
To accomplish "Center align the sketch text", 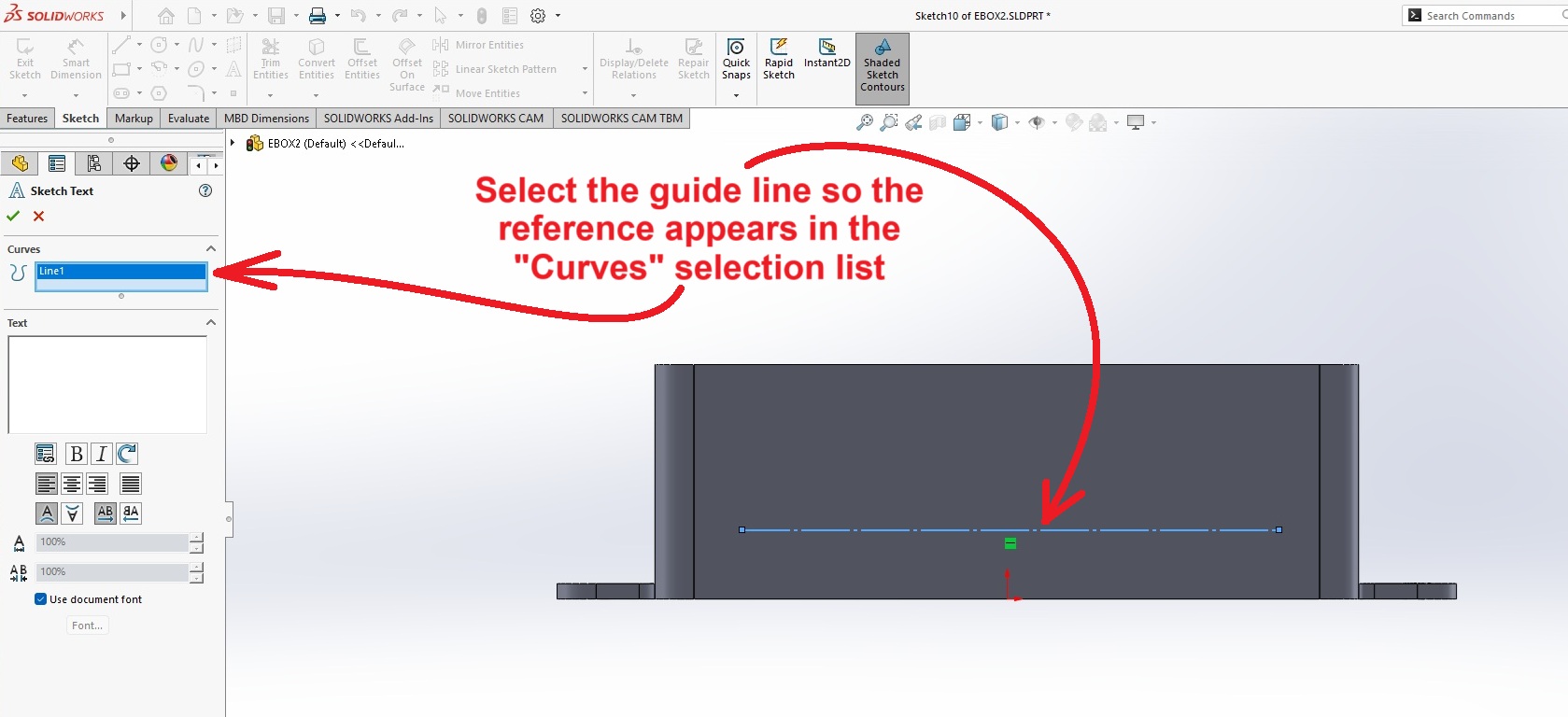I will [x=72, y=484].
